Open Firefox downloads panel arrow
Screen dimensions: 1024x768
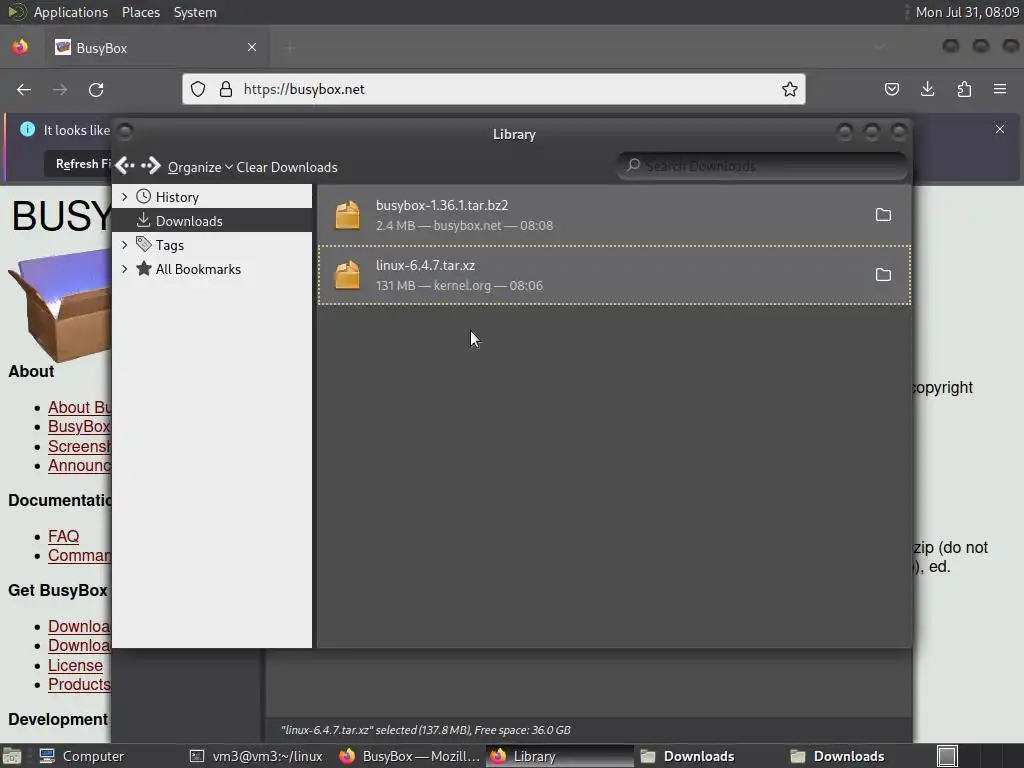(927, 89)
